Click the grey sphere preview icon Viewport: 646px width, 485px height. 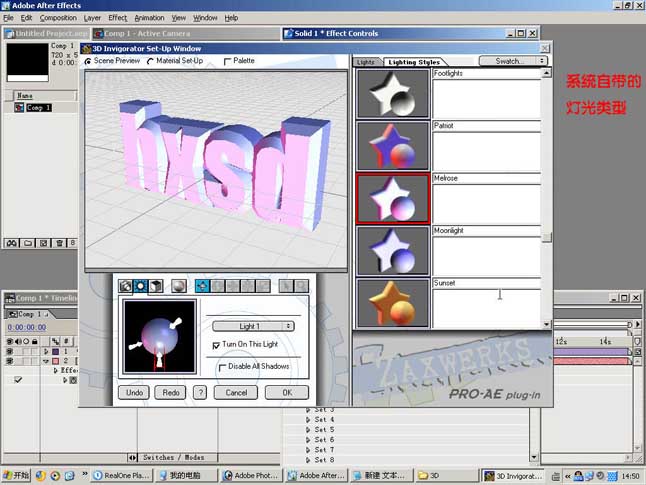pos(178,286)
